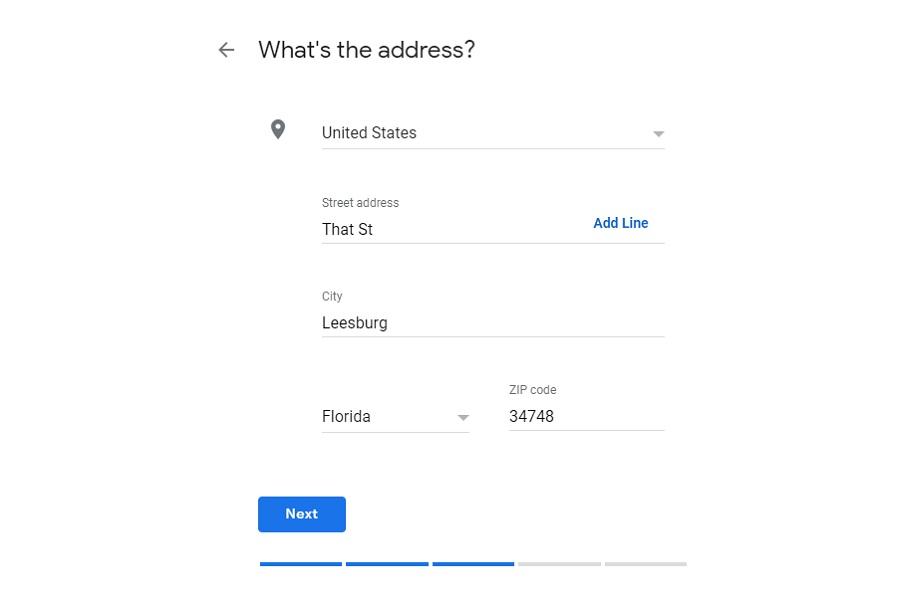Click the Add Line link
The width and height of the screenshot is (900, 606).
(620, 223)
